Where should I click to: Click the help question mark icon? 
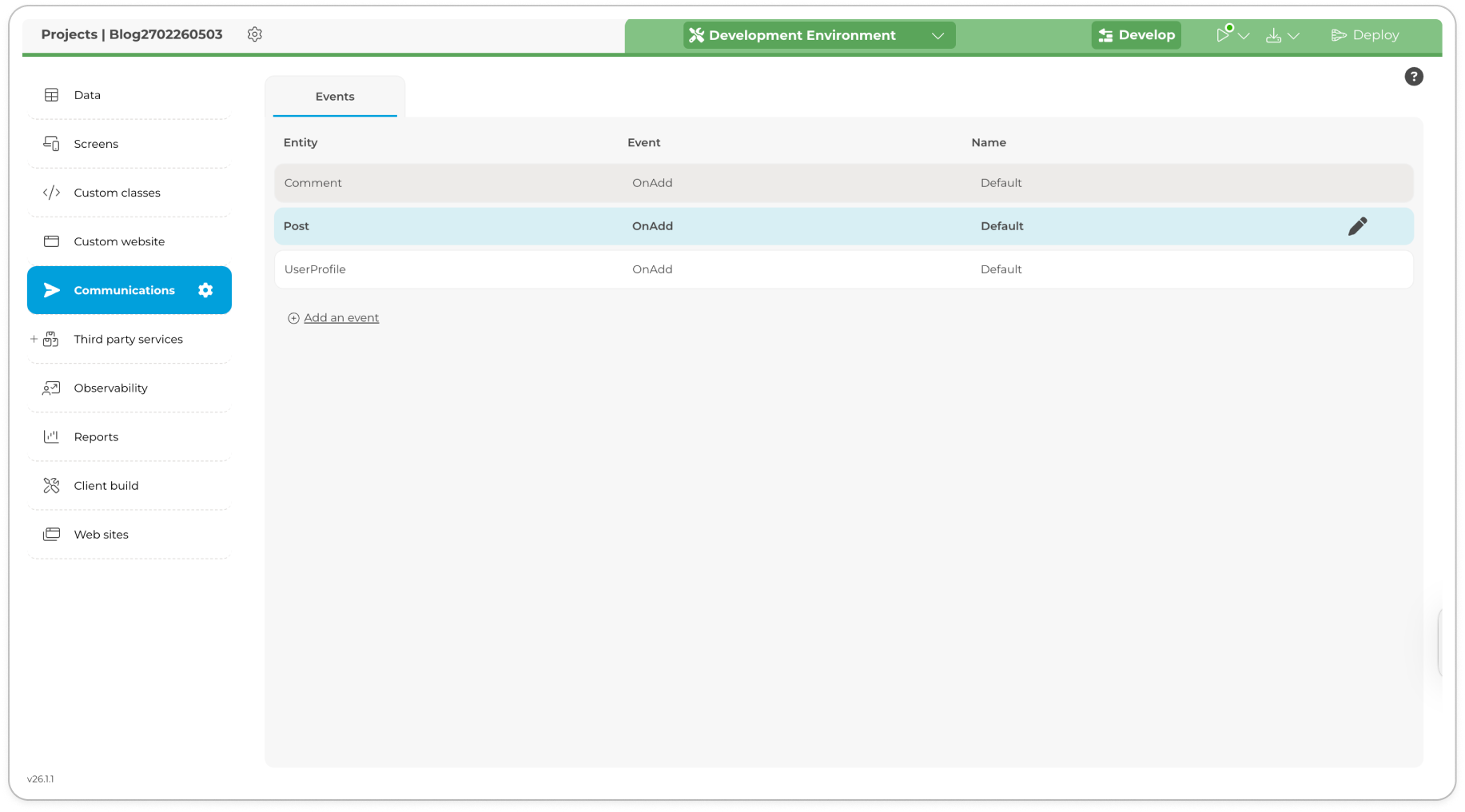coord(1413,77)
